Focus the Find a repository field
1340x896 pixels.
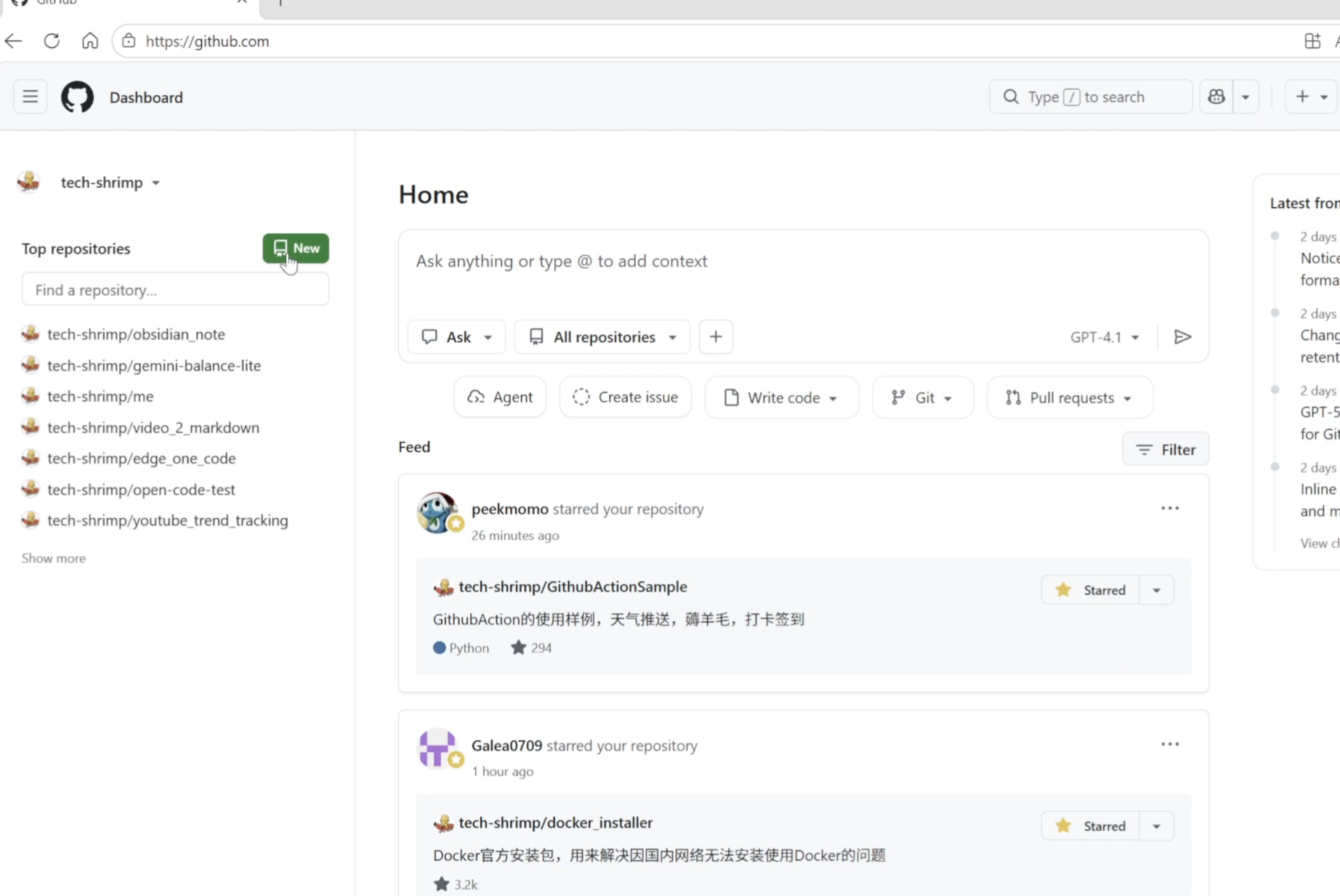click(175, 289)
